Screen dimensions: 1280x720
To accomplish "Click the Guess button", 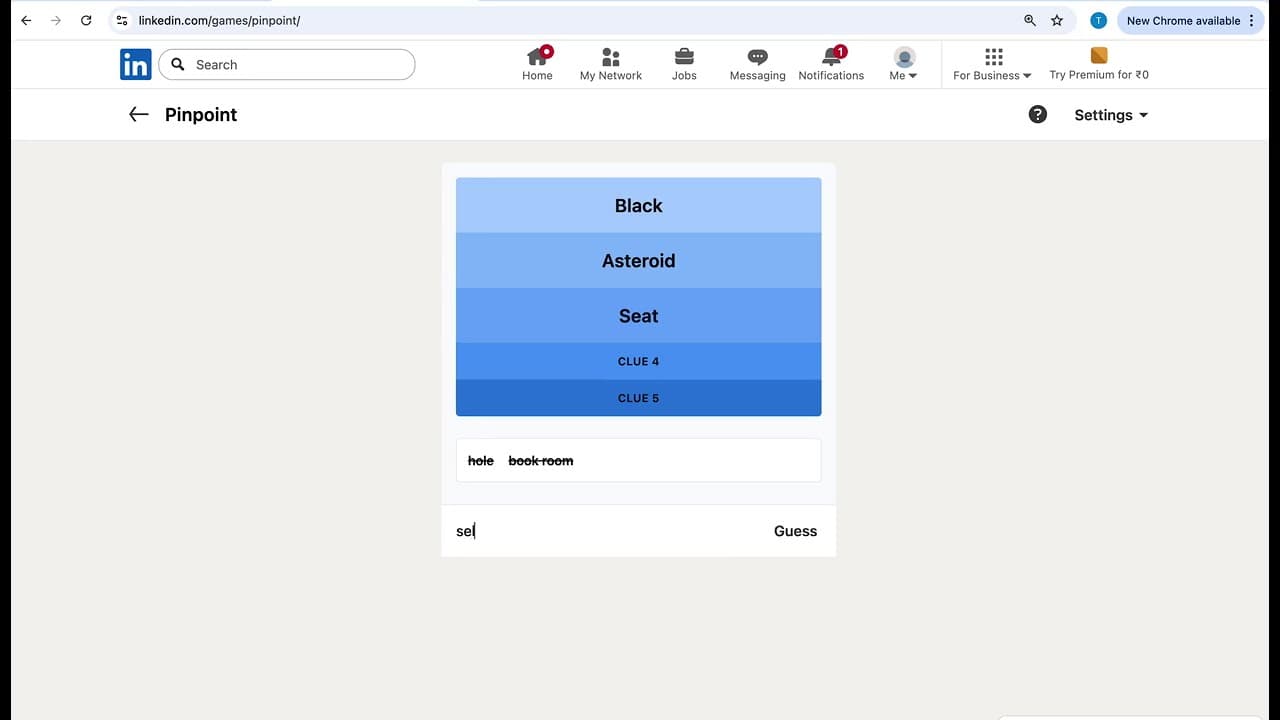I will click(x=795, y=531).
